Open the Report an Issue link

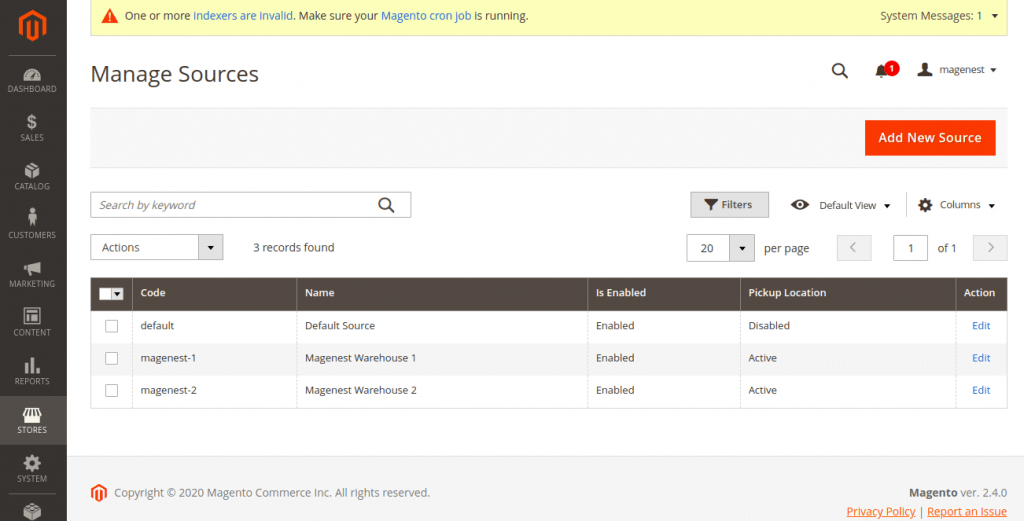pos(967,511)
